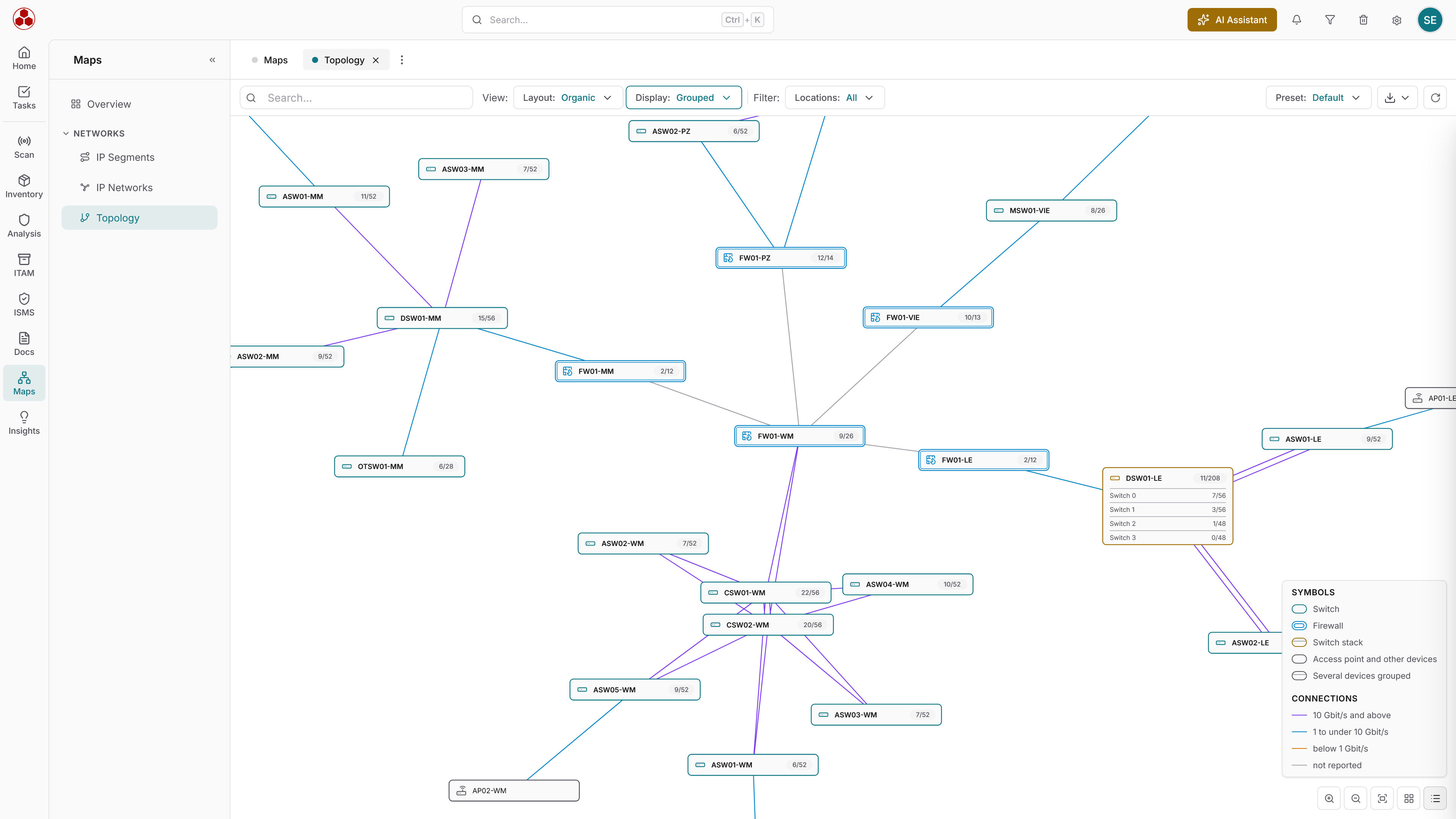1456x819 pixels.
Task: Open the trash bin icon
Action: (1363, 20)
